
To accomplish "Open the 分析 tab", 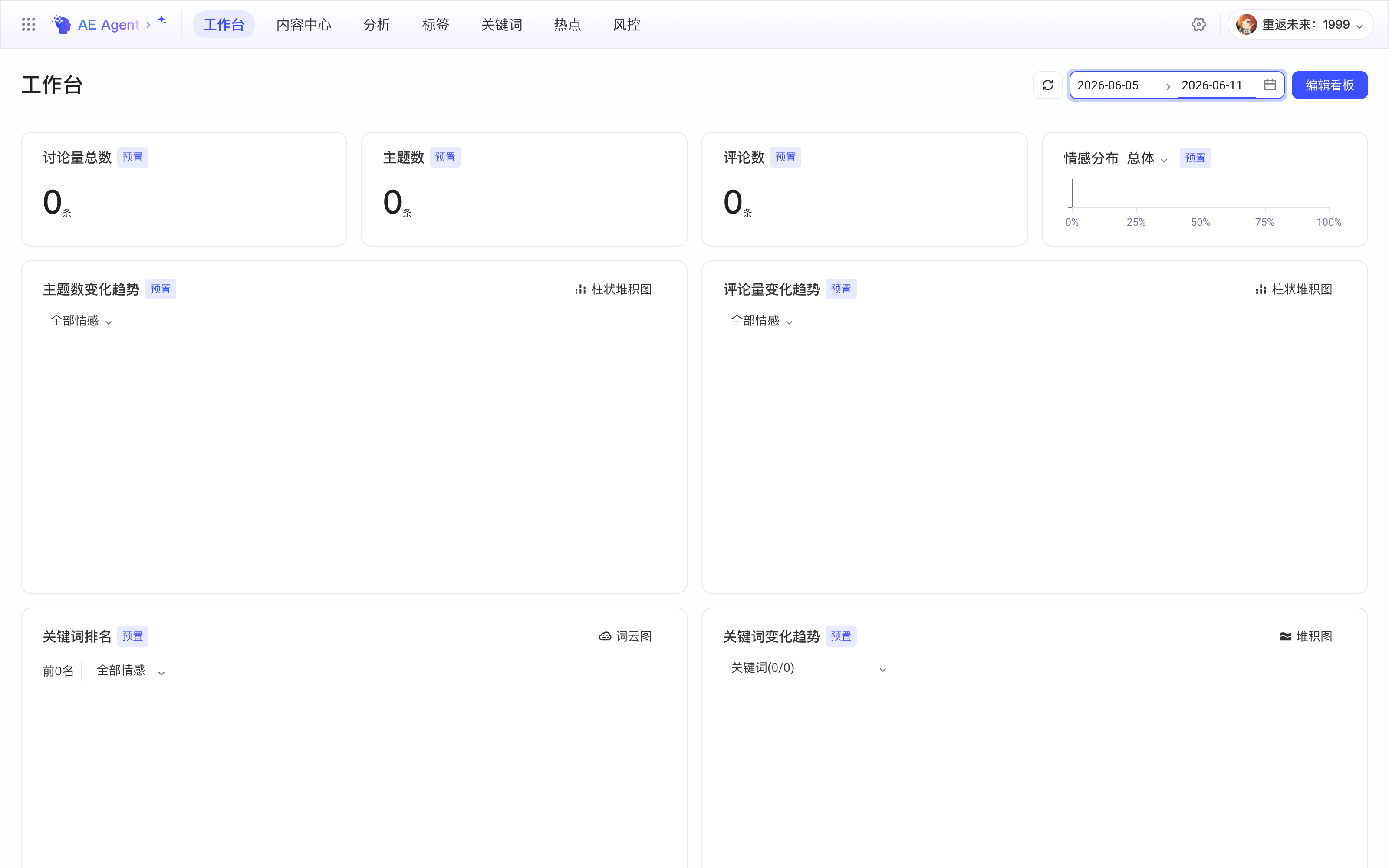I will 376,25.
